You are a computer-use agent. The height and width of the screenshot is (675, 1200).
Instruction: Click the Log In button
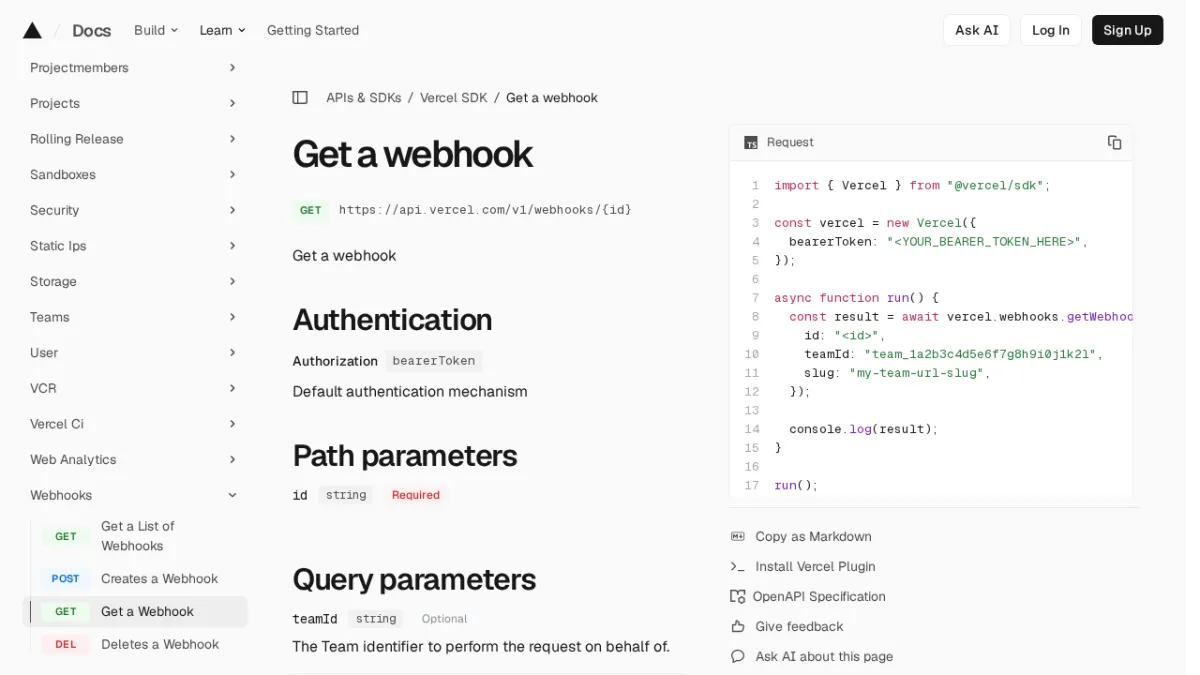point(1050,30)
